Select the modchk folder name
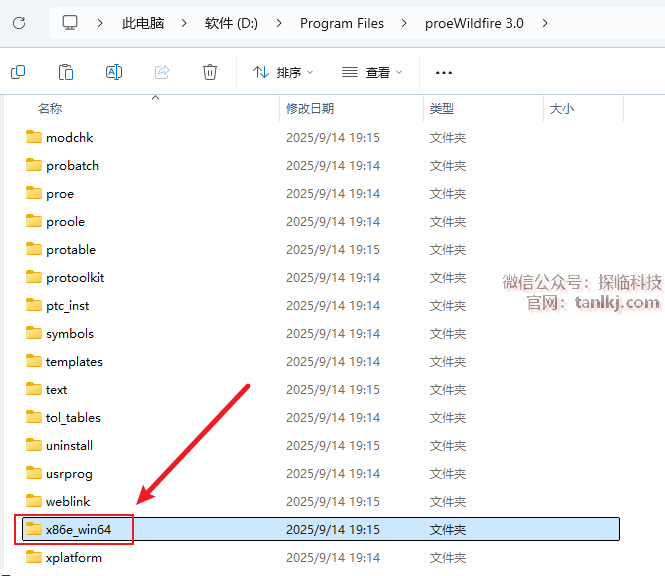This screenshot has height=576, width=665. pyautogui.click(x=70, y=137)
